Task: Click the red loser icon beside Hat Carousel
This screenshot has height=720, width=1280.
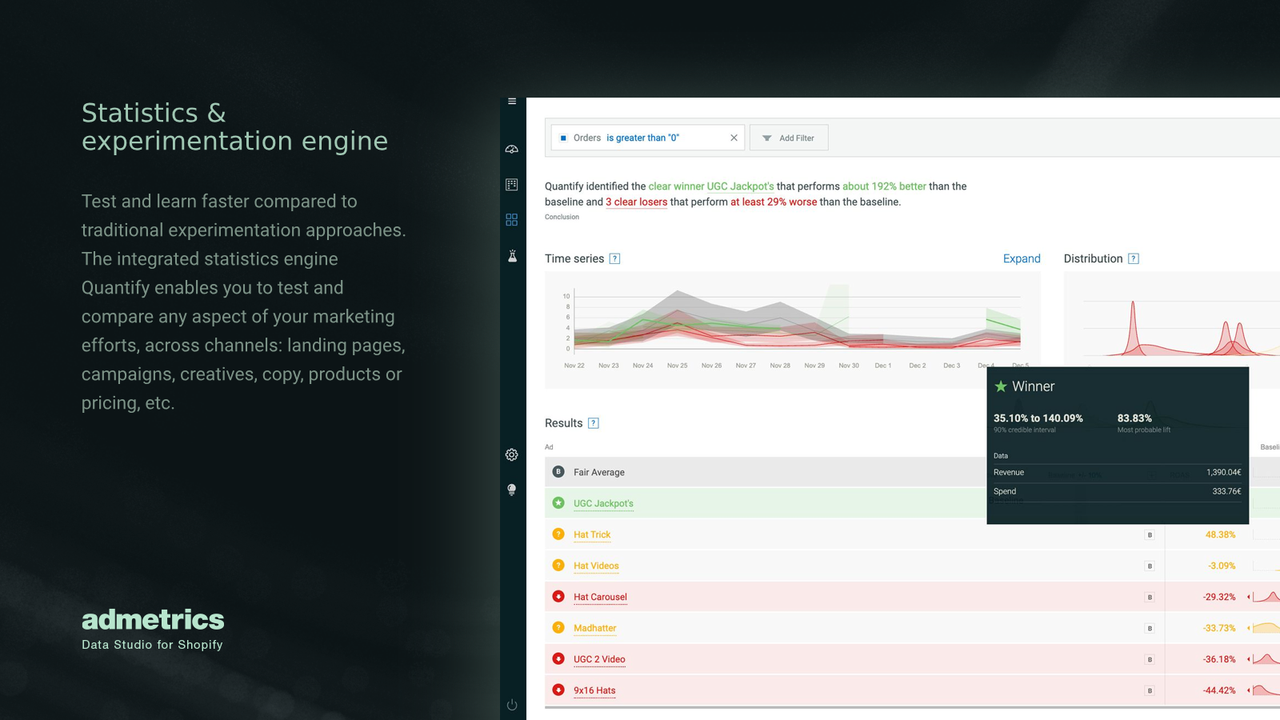Action: click(558, 596)
